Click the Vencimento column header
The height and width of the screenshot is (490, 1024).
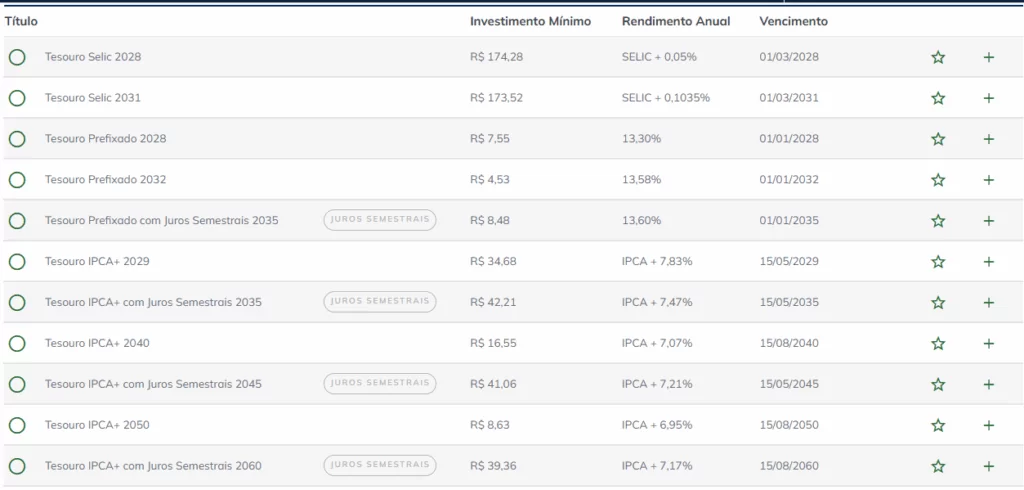click(x=793, y=21)
